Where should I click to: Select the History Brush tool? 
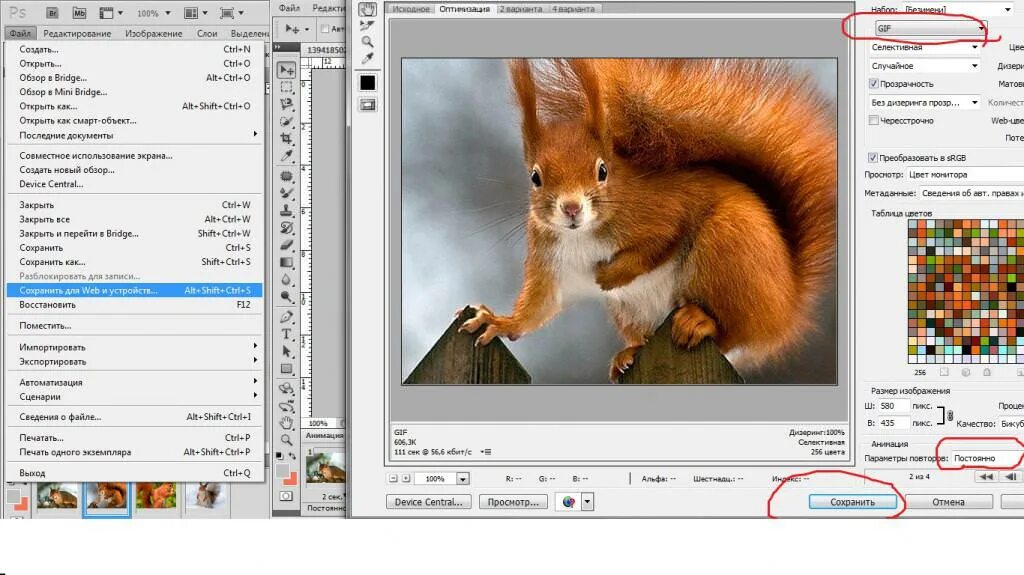(286, 227)
